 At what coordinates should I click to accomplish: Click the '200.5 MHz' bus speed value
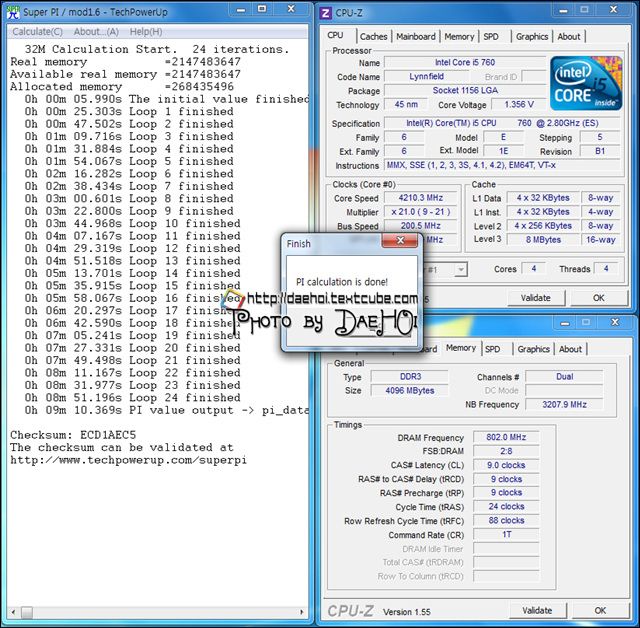420,226
